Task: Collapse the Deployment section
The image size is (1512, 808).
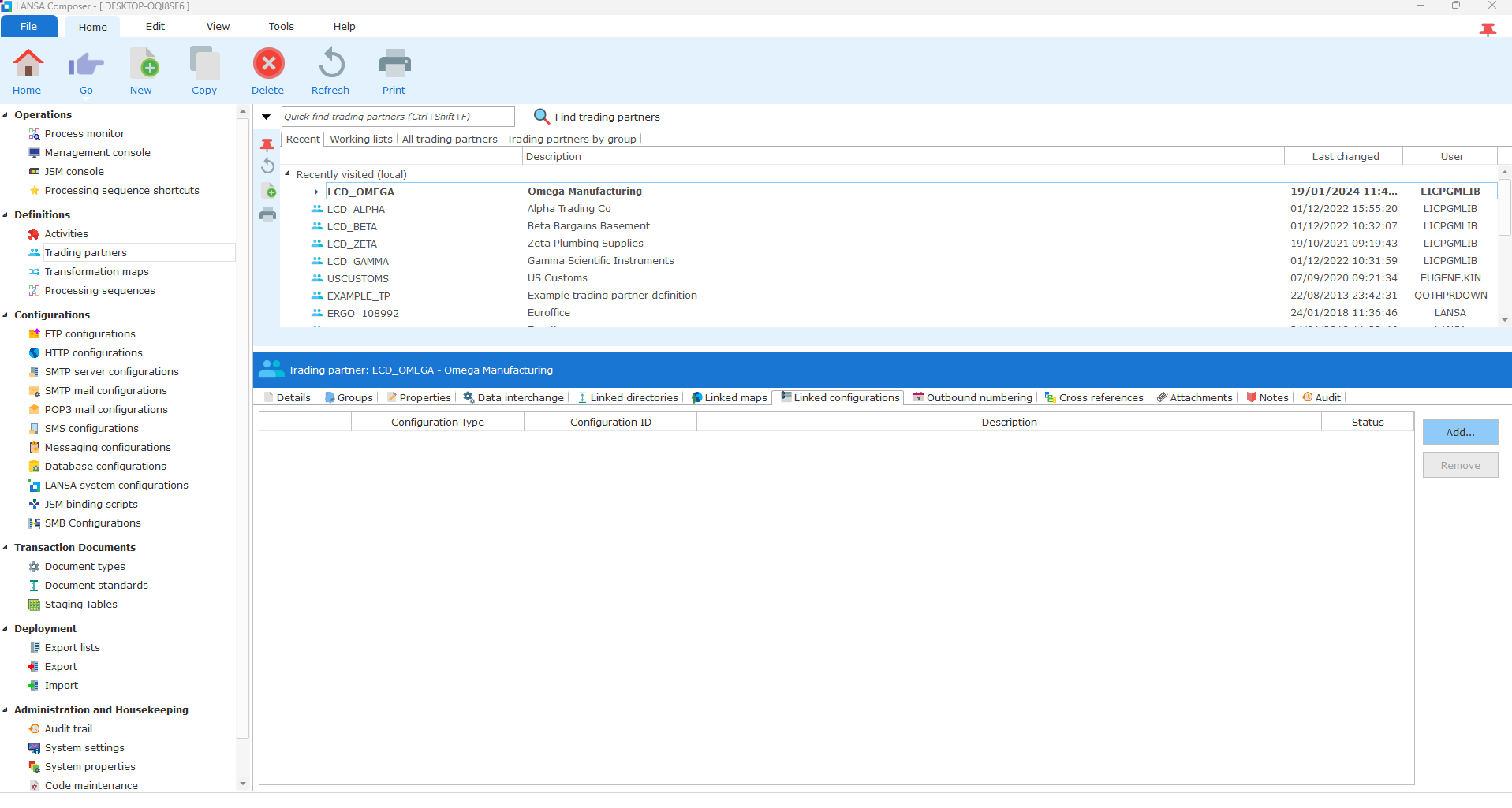Action: (x=6, y=629)
